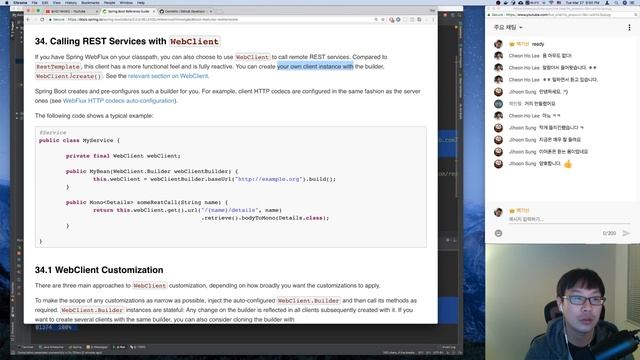
Task: Open Chrome's three-dot menu in docs window
Action: click(433, 20)
